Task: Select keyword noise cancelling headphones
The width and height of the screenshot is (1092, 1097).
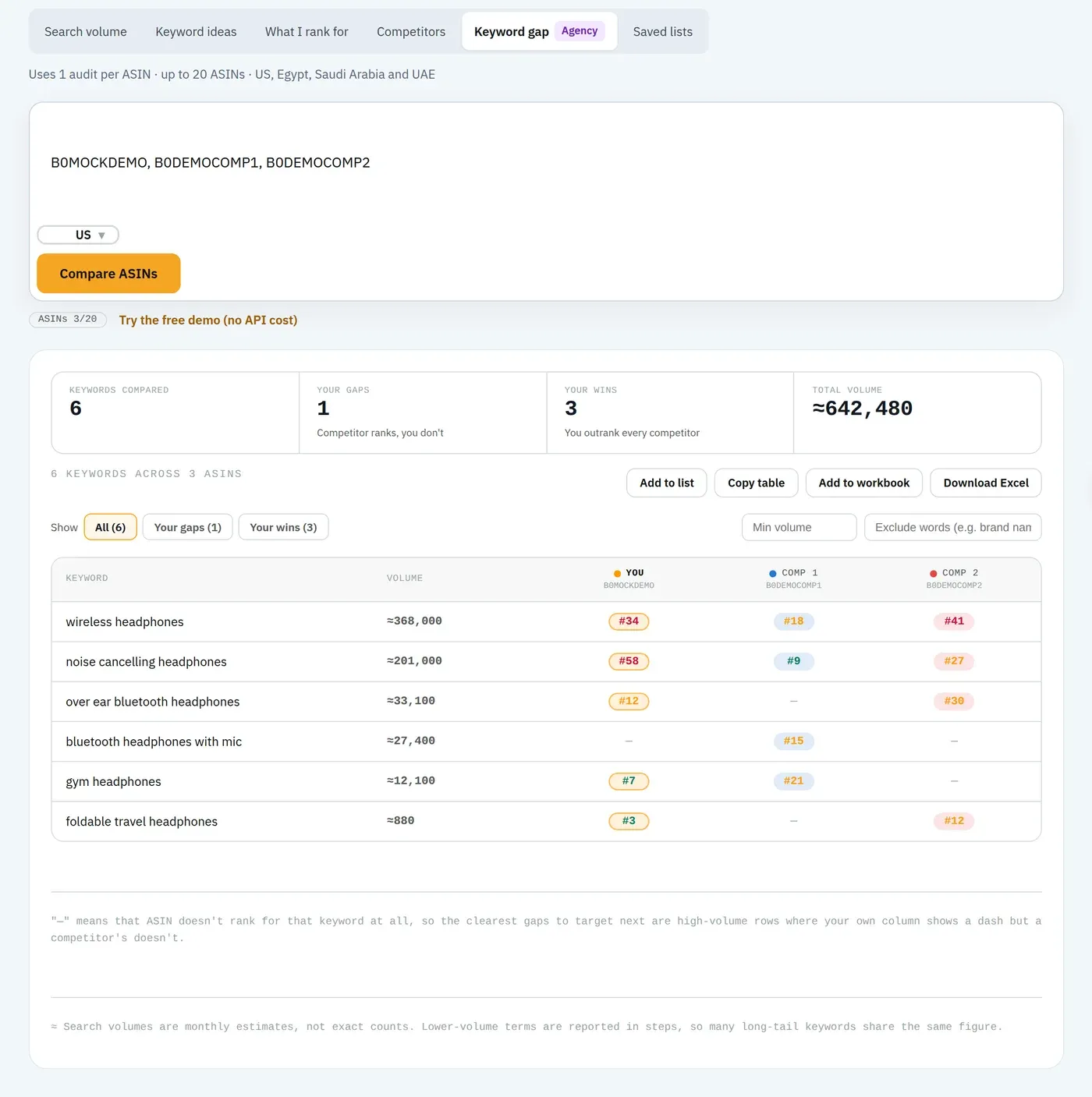Action: tap(146, 662)
